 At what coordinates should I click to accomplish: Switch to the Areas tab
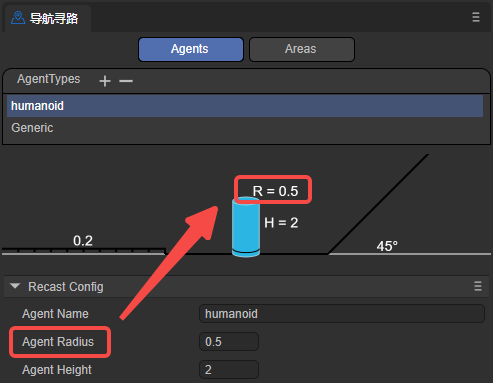(302, 49)
